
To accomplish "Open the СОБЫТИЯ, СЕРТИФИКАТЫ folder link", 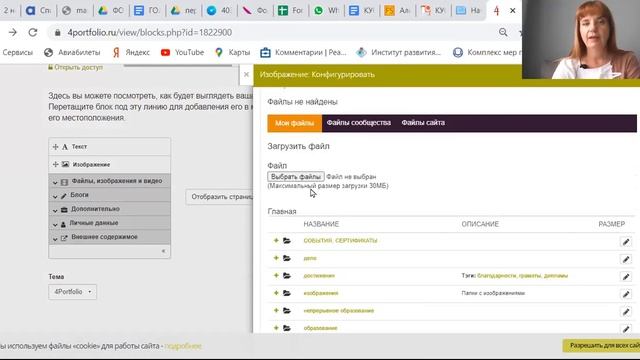I will tap(340, 240).
